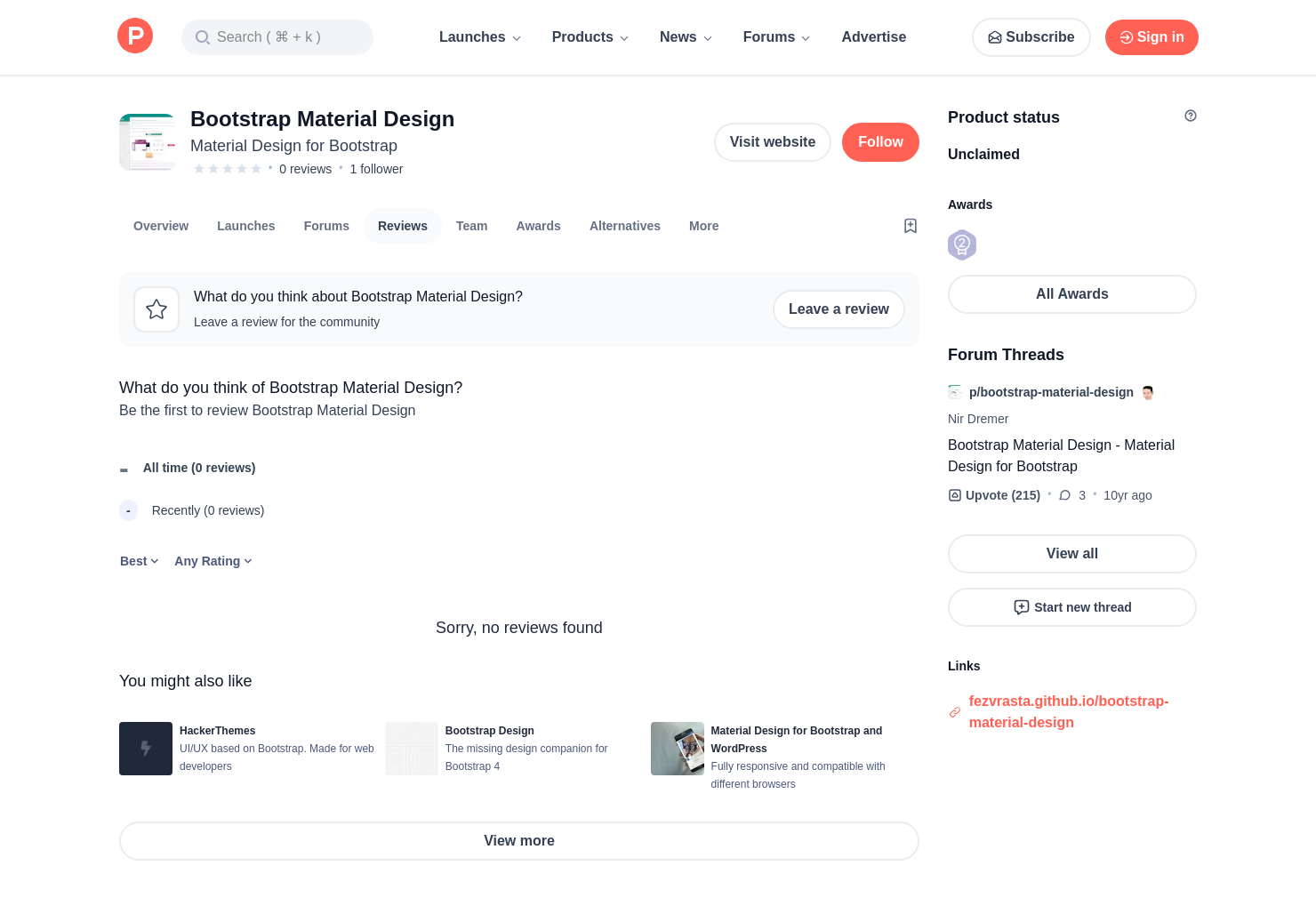This screenshot has height=922, width=1316.
Task: Click the bookmark save icon
Action: 910,226
